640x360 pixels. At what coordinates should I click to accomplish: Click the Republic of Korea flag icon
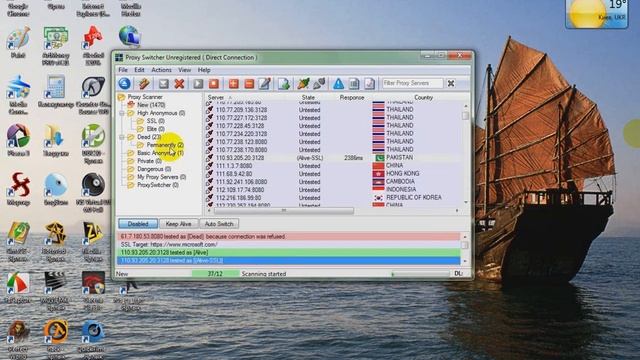coord(379,198)
